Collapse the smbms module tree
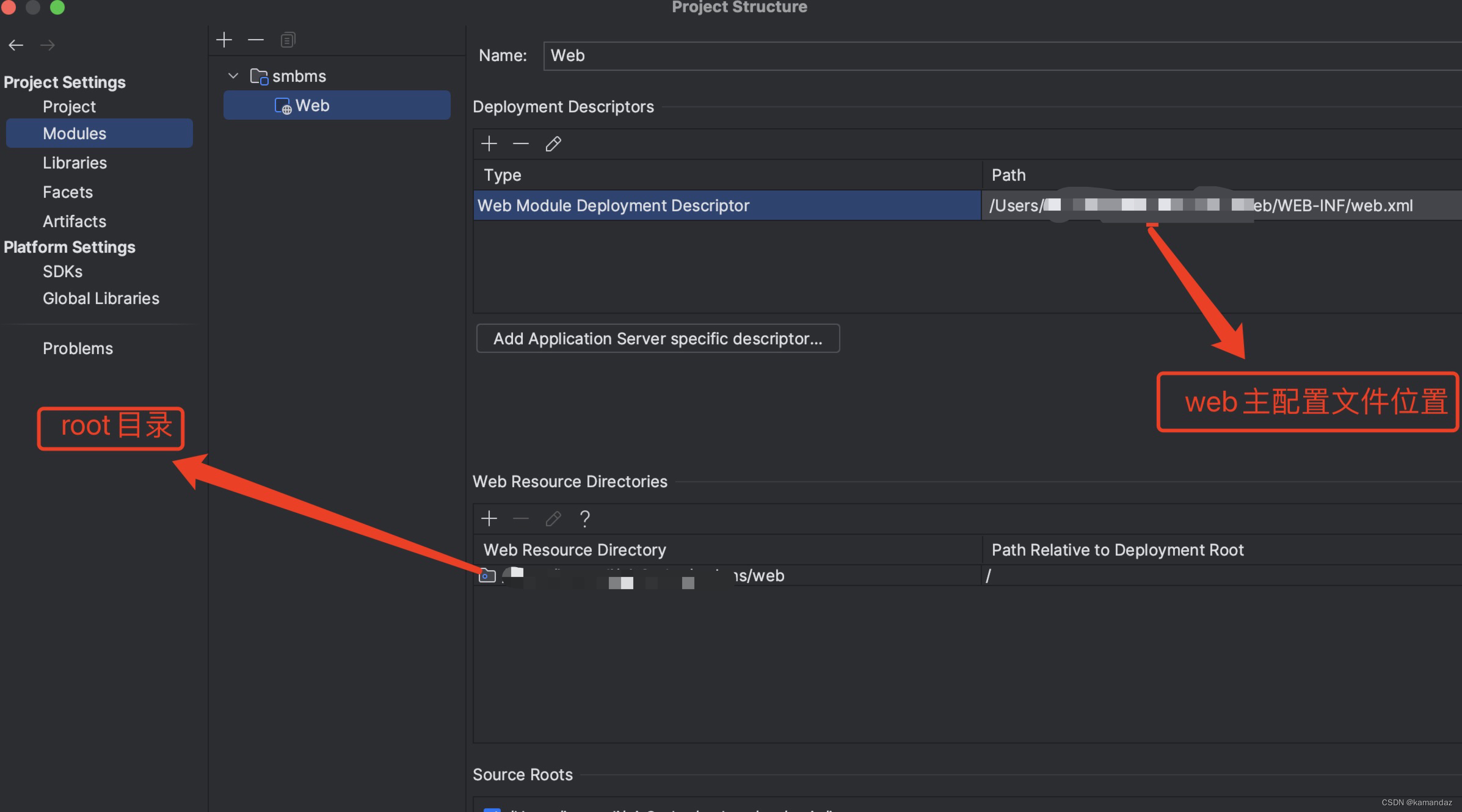This screenshot has height=812, width=1462. pos(233,76)
